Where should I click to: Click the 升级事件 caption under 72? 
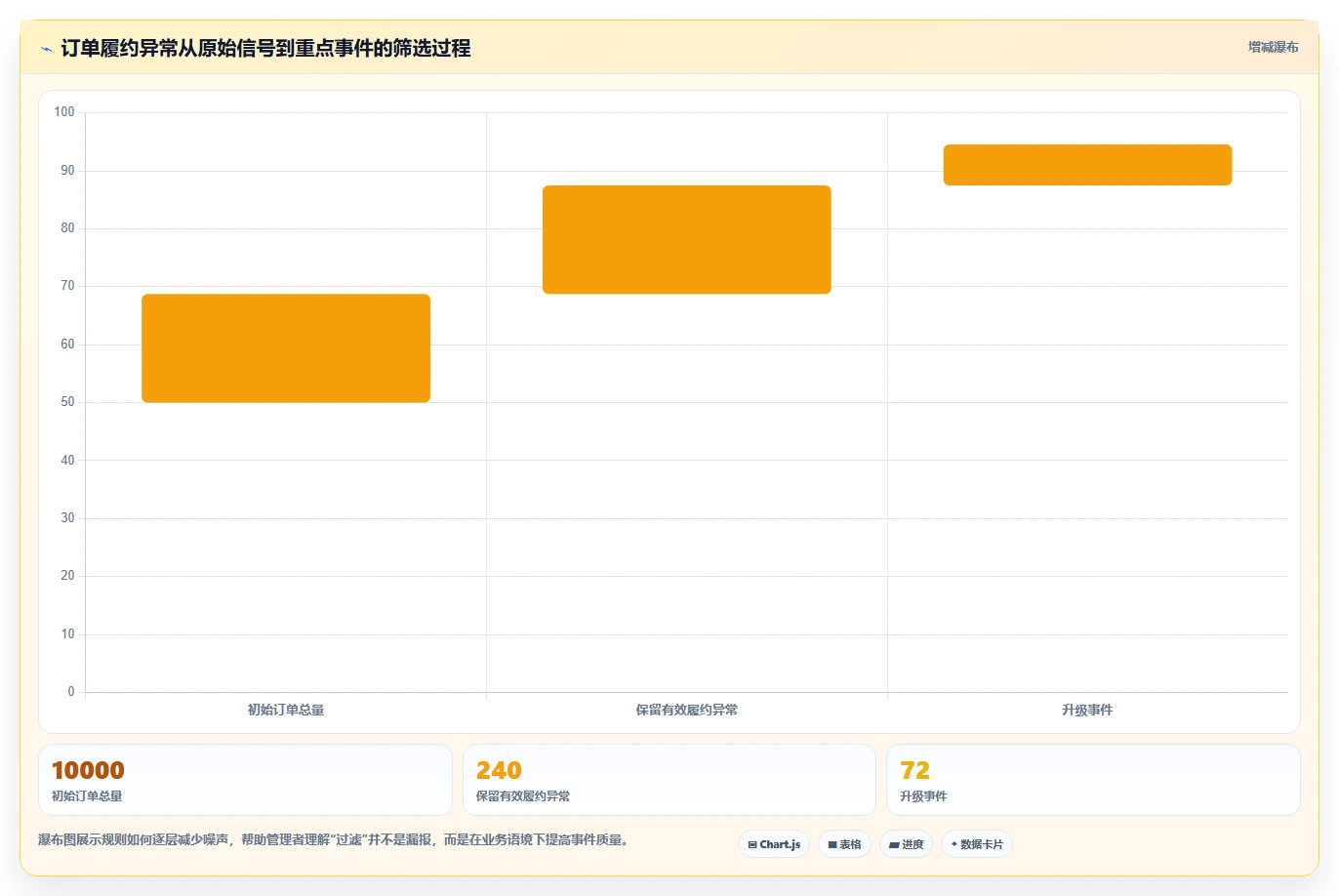point(923,796)
